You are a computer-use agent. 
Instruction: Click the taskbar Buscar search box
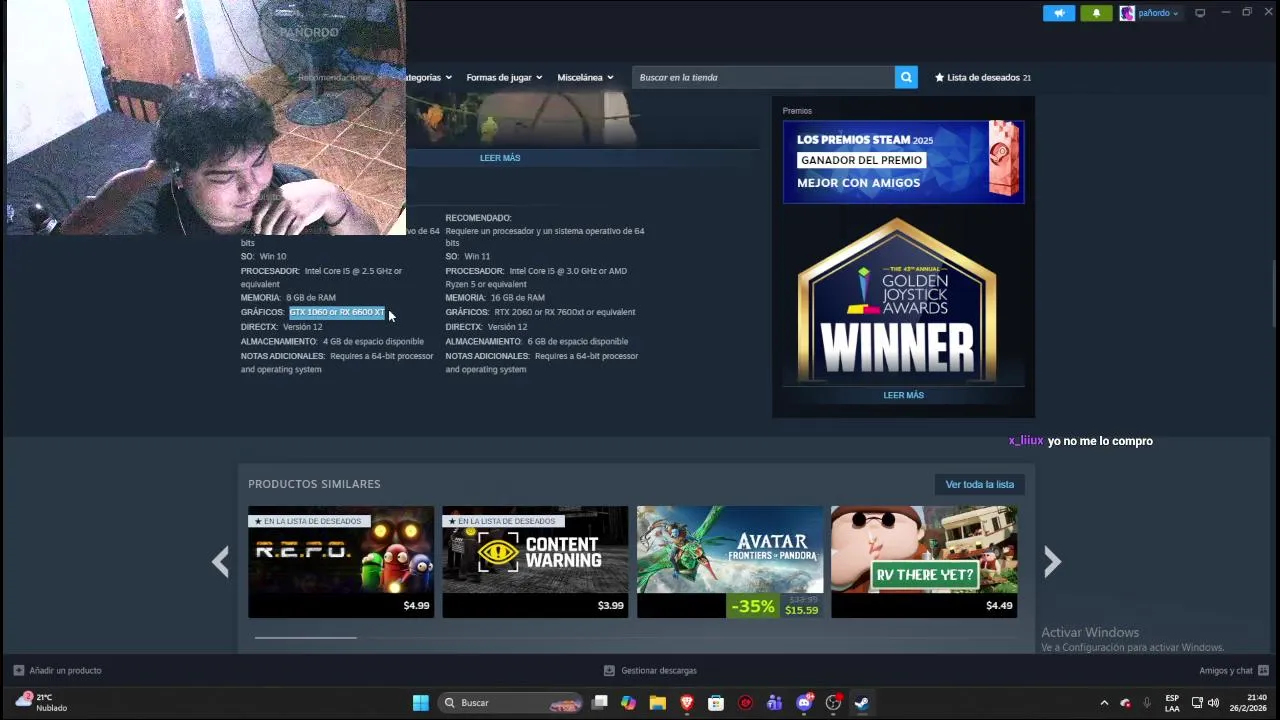(x=511, y=703)
